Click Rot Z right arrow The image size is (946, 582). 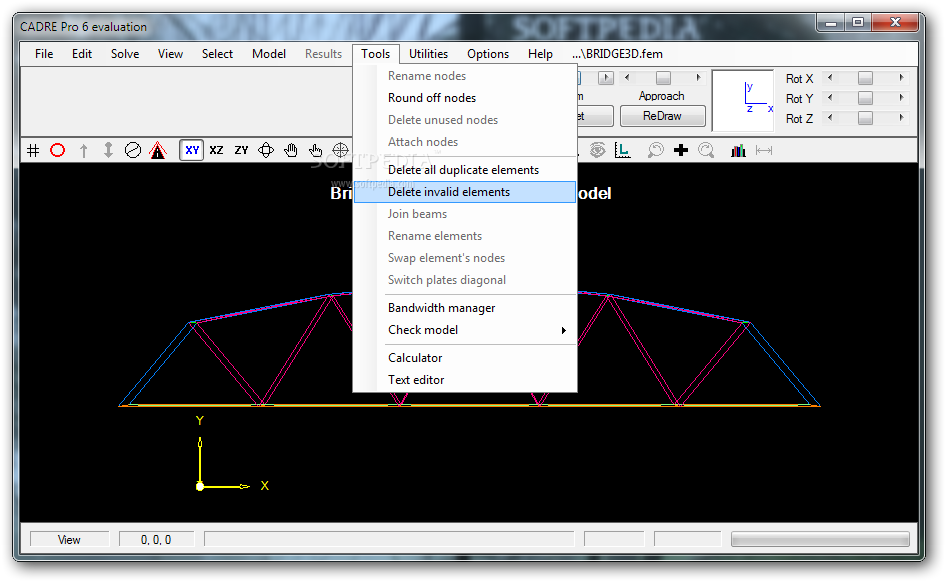(901, 118)
